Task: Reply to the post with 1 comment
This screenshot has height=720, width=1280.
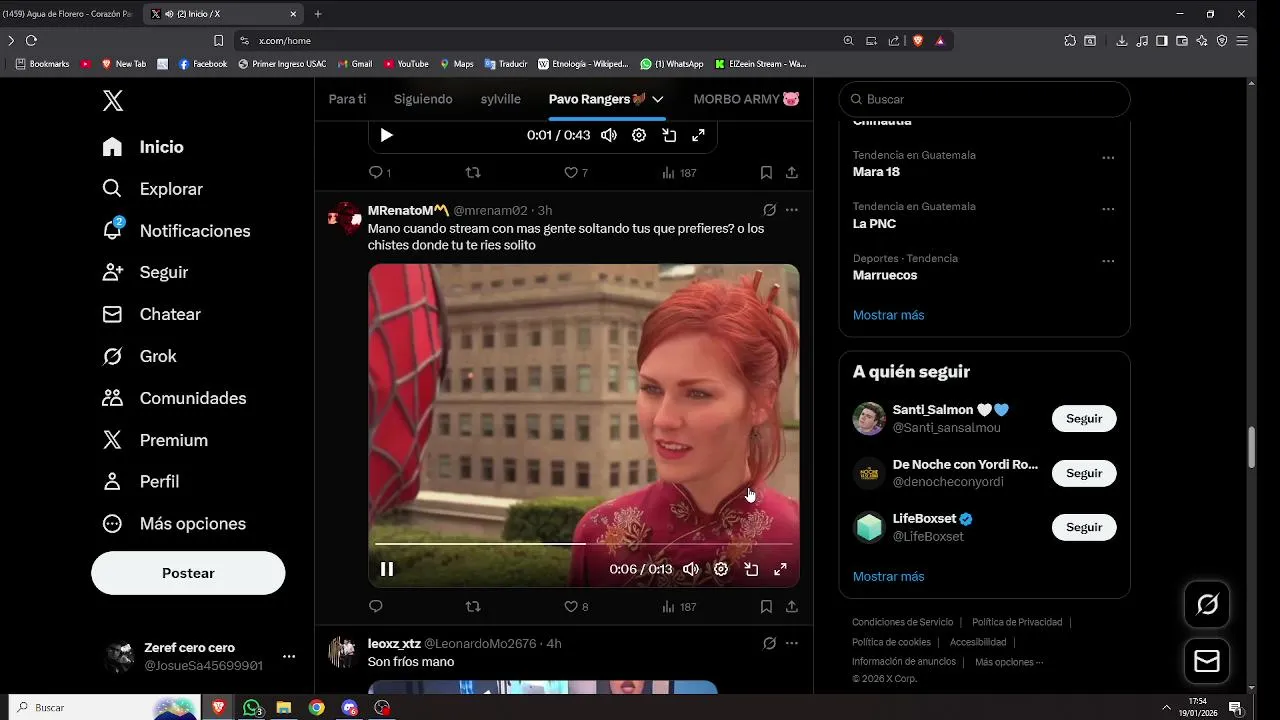Action: coord(380,172)
